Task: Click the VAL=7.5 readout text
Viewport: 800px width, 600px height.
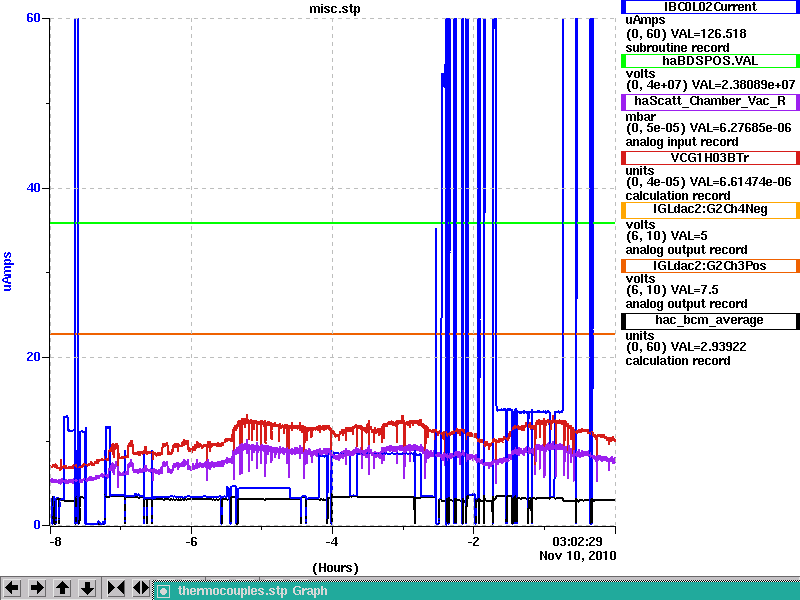Action: pyautogui.click(x=694, y=290)
